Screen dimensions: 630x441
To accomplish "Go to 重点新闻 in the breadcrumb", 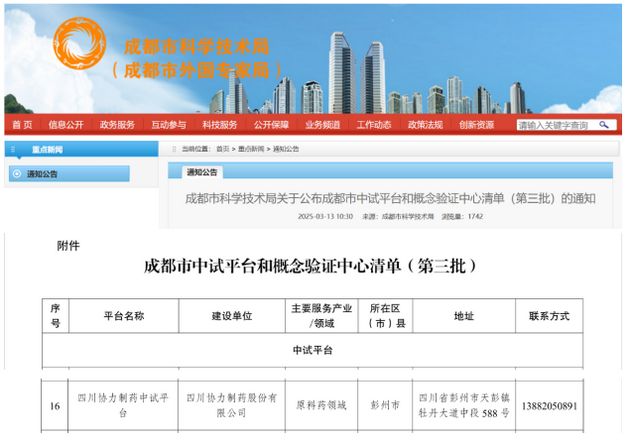I will [251, 149].
